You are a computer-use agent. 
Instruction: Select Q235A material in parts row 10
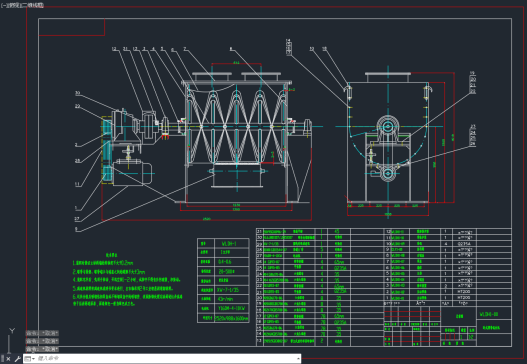pos(464,244)
